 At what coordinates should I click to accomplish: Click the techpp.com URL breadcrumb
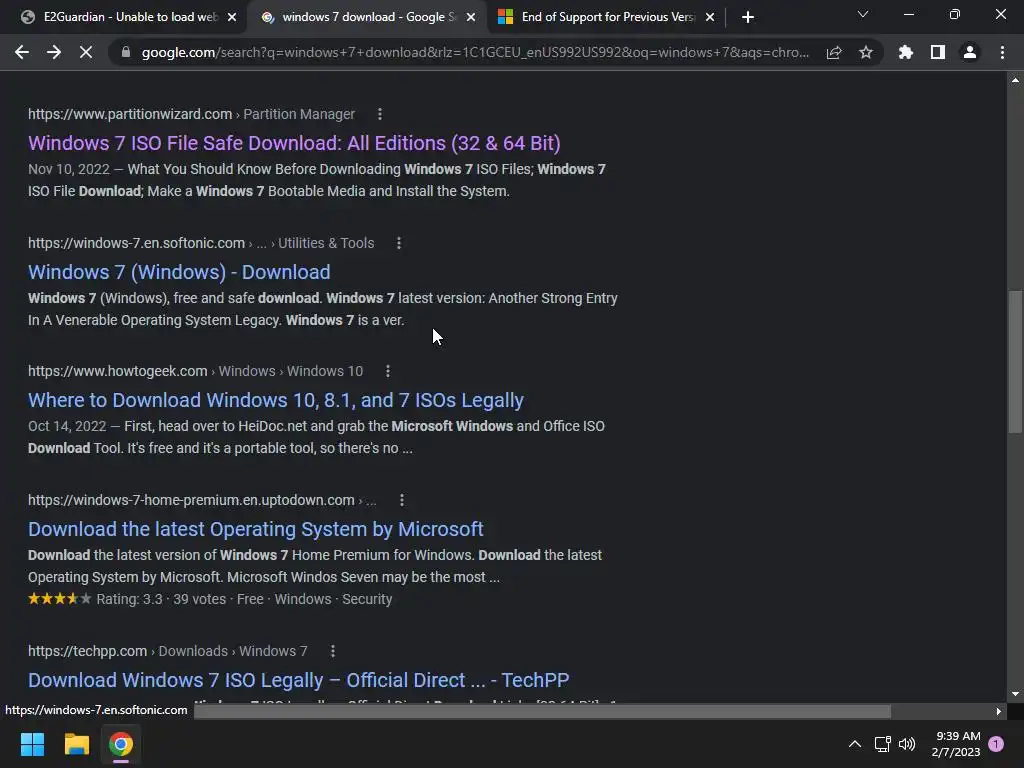tap(167, 651)
